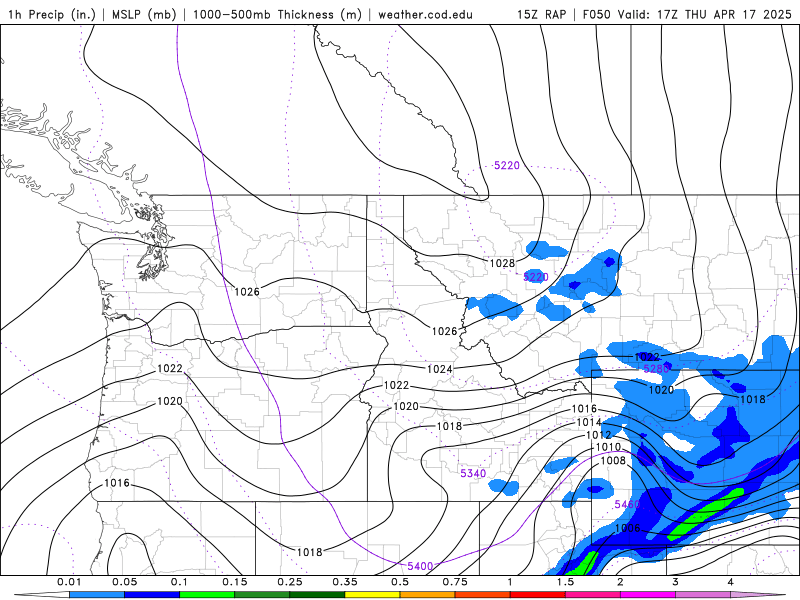800x600 pixels.
Task: Click the 0.25 legend value
Action: (x=290, y=582)
